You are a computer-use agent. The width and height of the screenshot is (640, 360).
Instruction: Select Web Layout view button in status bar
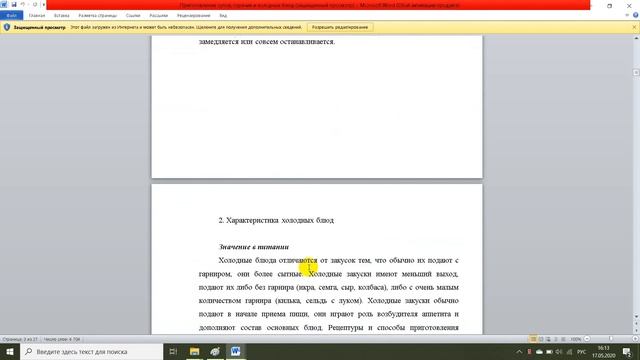pyautogui.click(x=548, y=339)
